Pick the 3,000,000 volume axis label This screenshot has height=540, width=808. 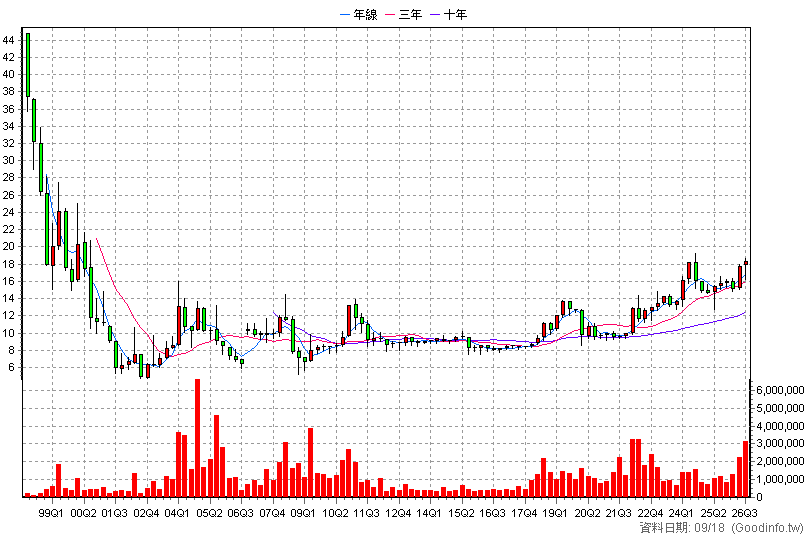(780, 444)
